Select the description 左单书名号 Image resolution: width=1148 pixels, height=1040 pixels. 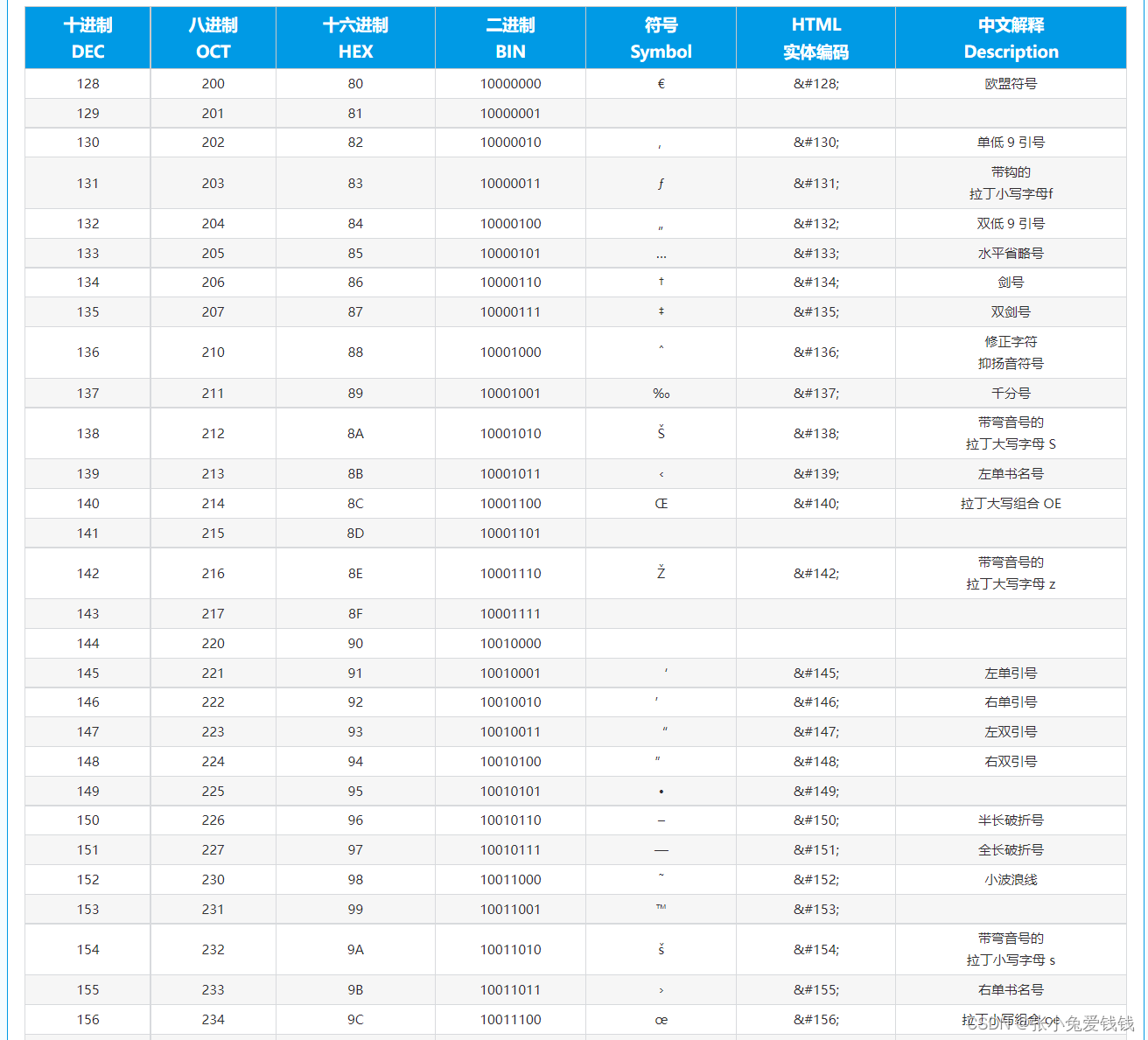[1011, 474]
